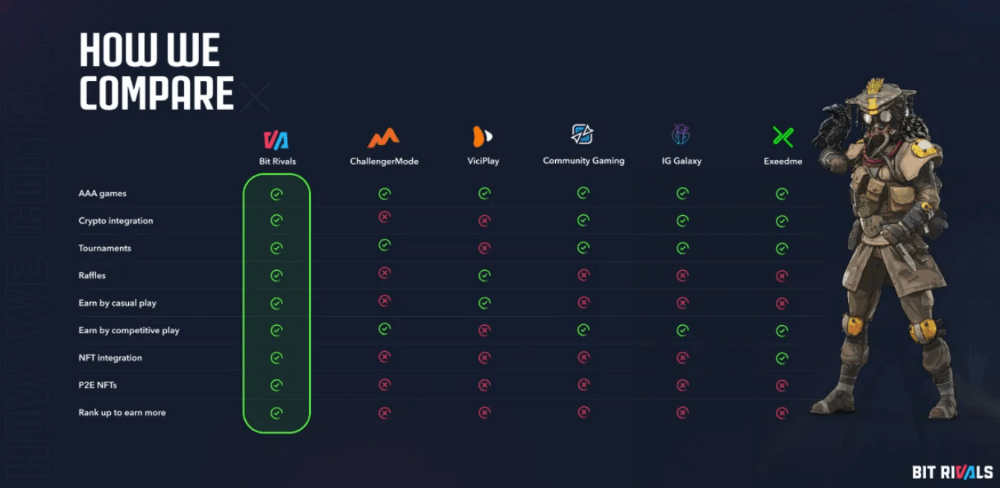Click the 'Bit Rivals' column name
Viewport: 1000px width, 488px height.
pyautogui.click(x=276, y=161)
